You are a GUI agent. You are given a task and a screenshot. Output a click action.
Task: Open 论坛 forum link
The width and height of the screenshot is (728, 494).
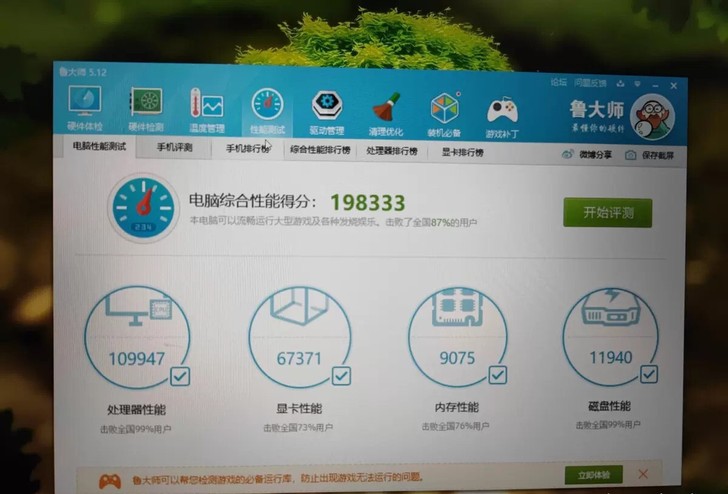point(559,82)
